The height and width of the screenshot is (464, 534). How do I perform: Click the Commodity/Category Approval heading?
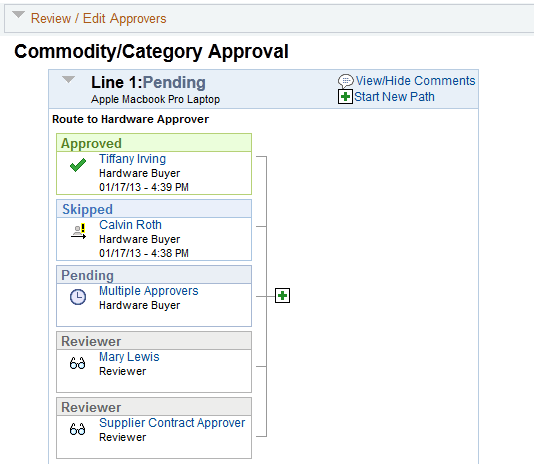click(152, 52)
